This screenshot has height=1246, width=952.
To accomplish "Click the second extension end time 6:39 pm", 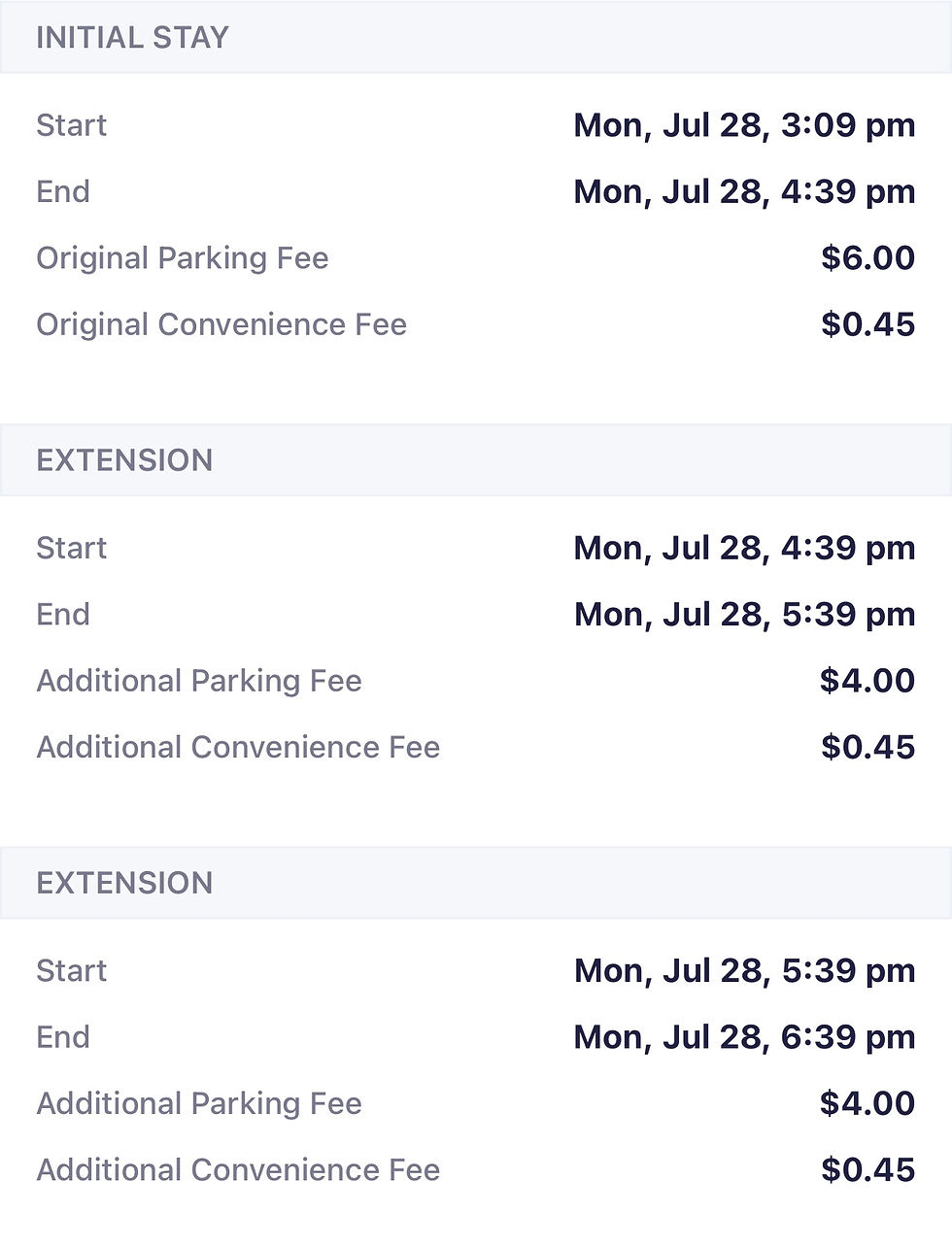I will [x=744, y=1036].
